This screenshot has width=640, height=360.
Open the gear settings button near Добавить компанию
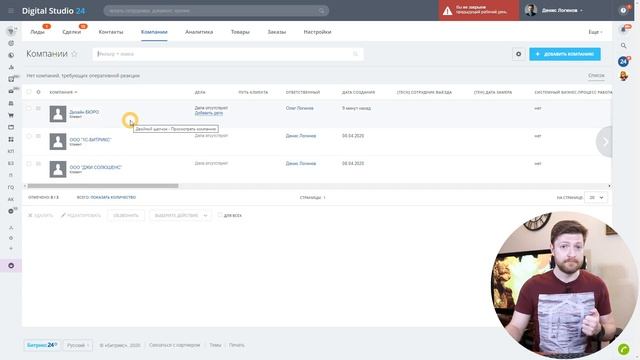point(518,54)
